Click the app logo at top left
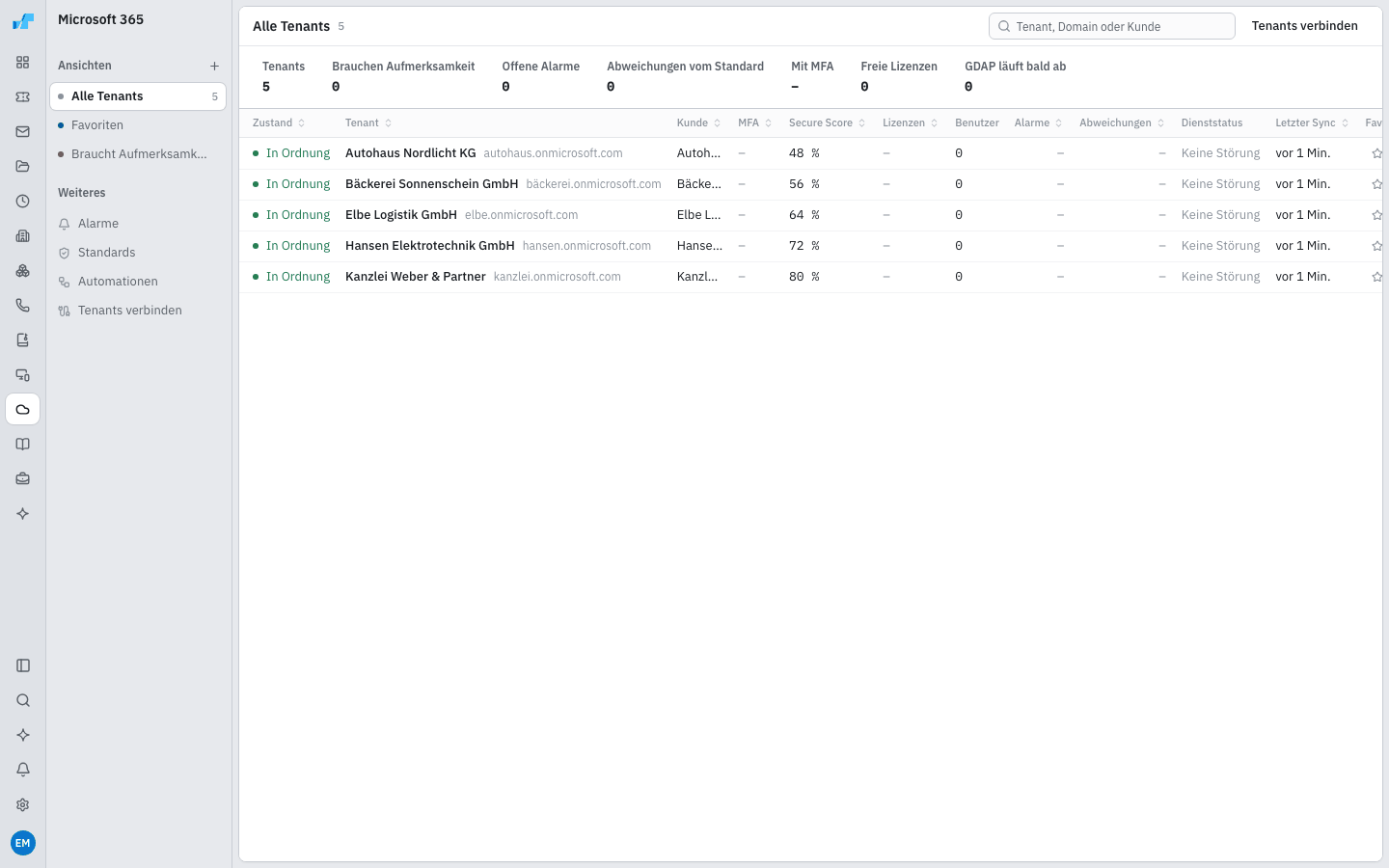Viewport: 1389px width, 868px height. coord(23,20)
